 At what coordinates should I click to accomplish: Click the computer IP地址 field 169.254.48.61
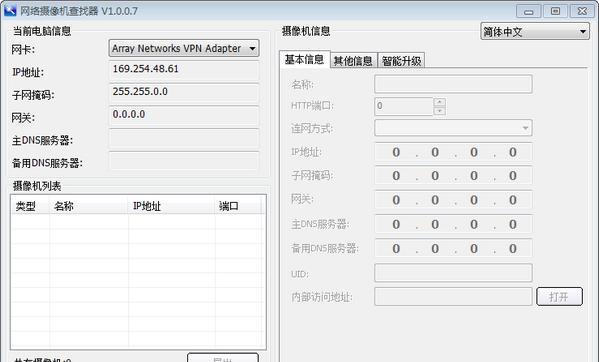pos(184,71)
